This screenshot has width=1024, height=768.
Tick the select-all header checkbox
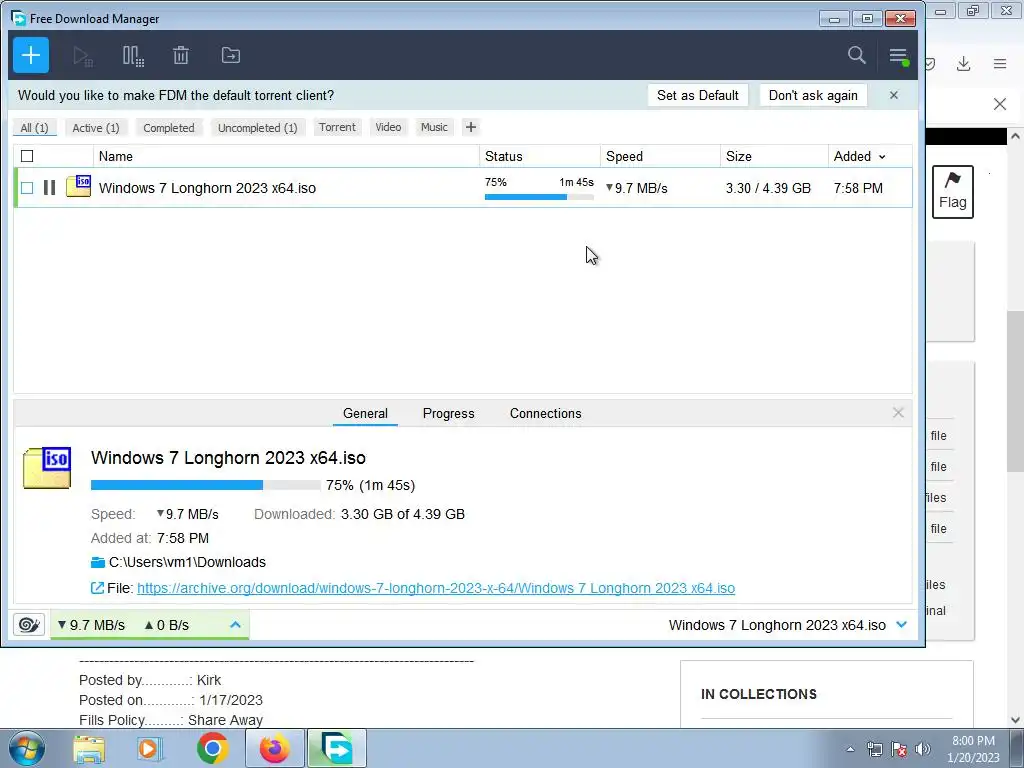tap(27, 156)
